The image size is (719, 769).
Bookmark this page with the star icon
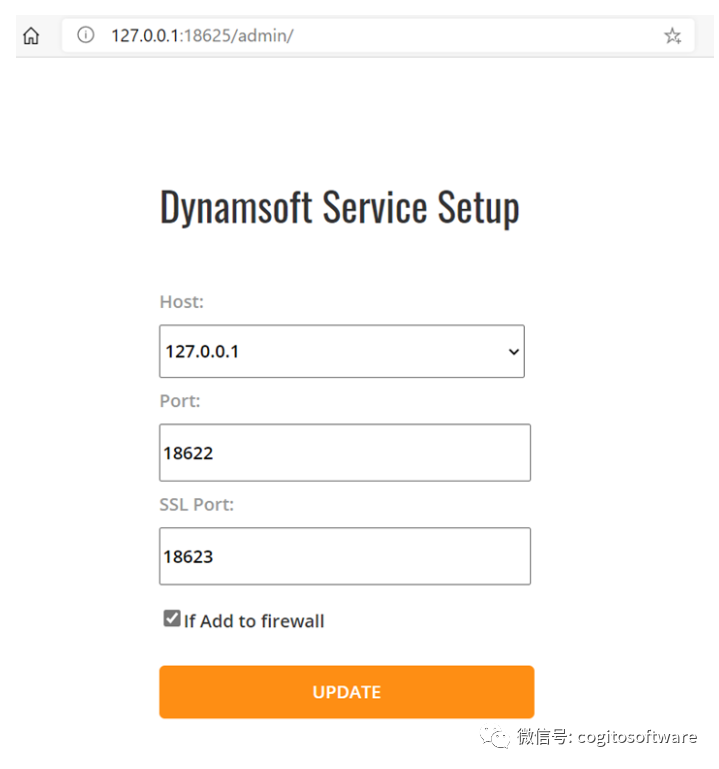click(672, 36)
